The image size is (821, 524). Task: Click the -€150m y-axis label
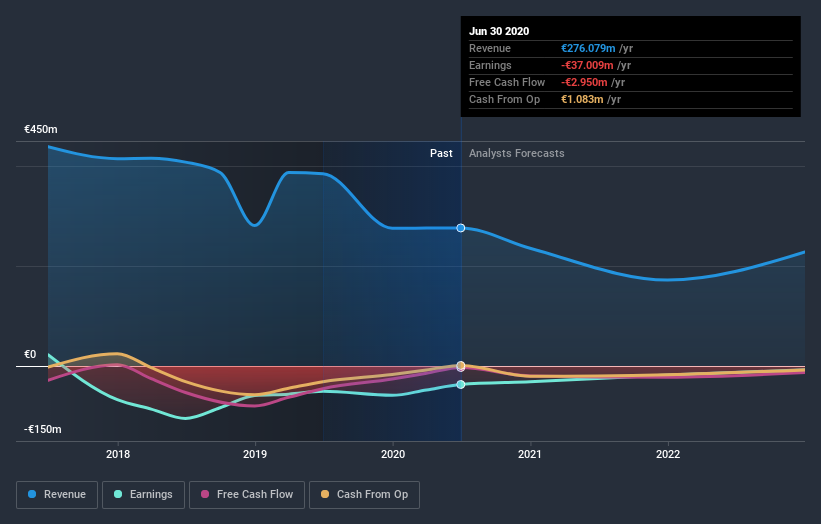click(x=42, y=429)
